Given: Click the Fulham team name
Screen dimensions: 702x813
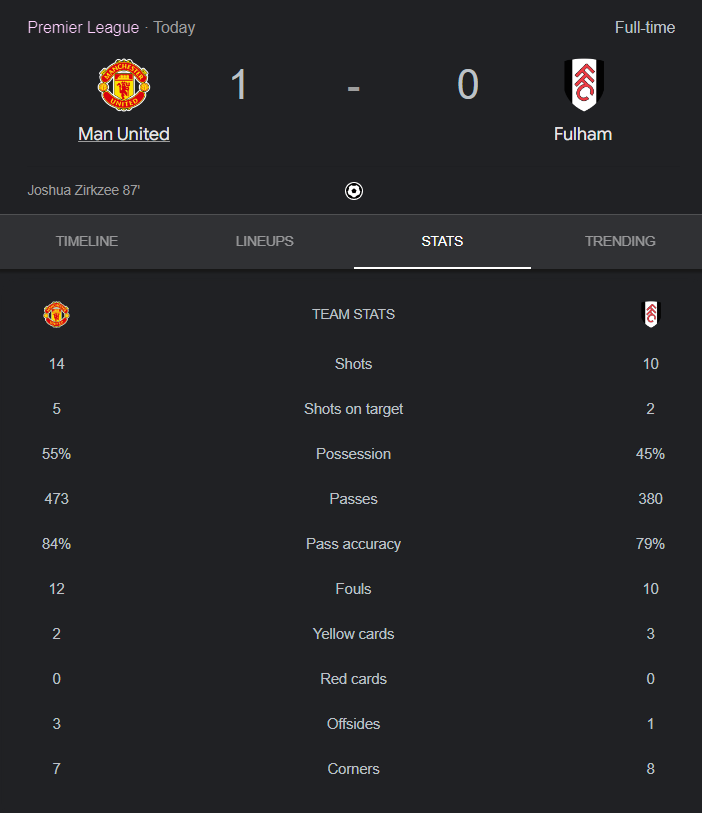Looking at the screenshot, I should point(583,134).
